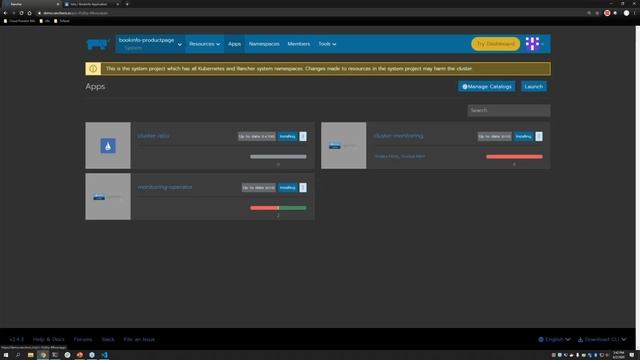Click the info icon in the warning banner
This screenshot has height=360, width=640.
(93, 69)
